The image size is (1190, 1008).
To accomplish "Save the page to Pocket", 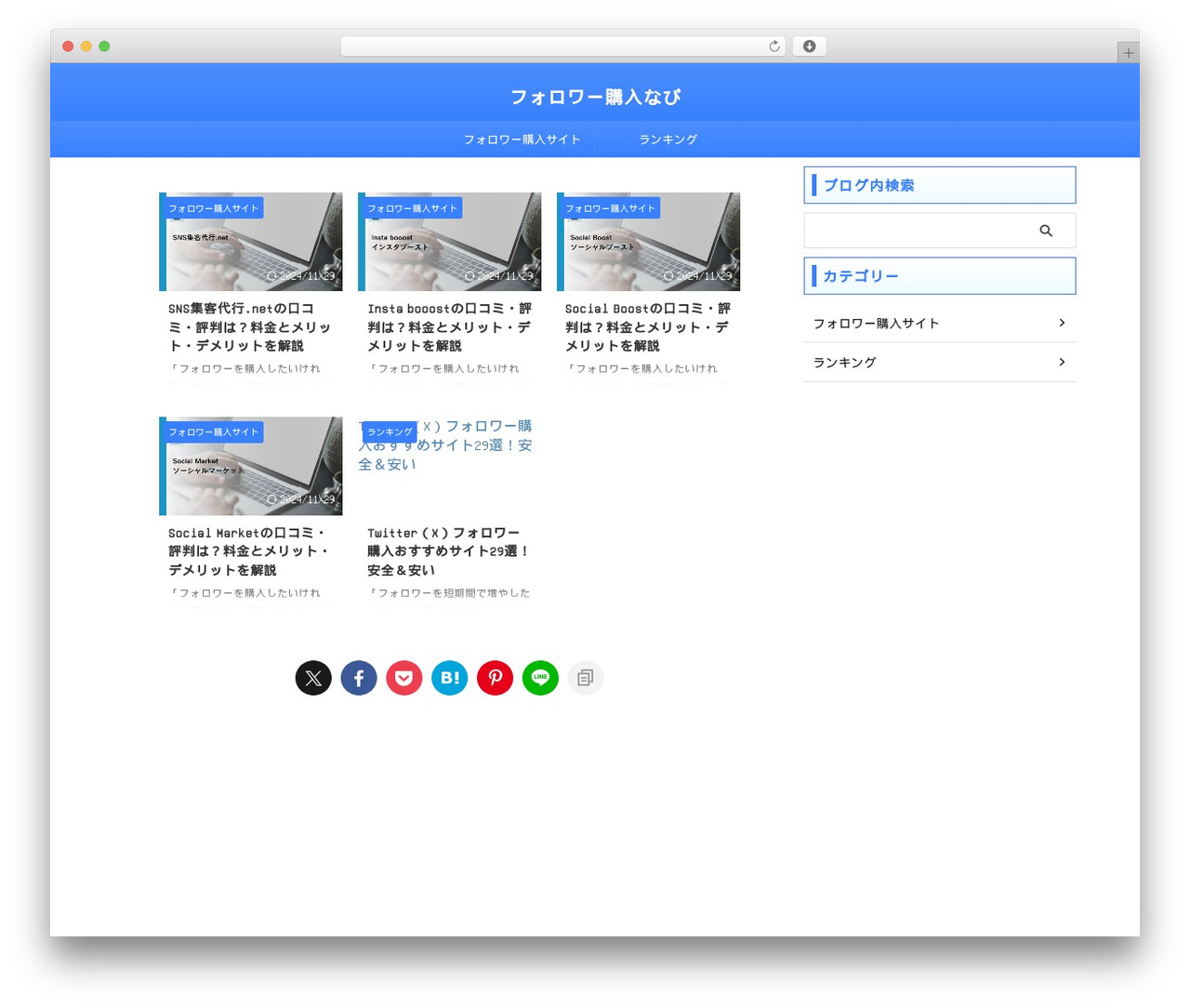I will pos(404,678).
